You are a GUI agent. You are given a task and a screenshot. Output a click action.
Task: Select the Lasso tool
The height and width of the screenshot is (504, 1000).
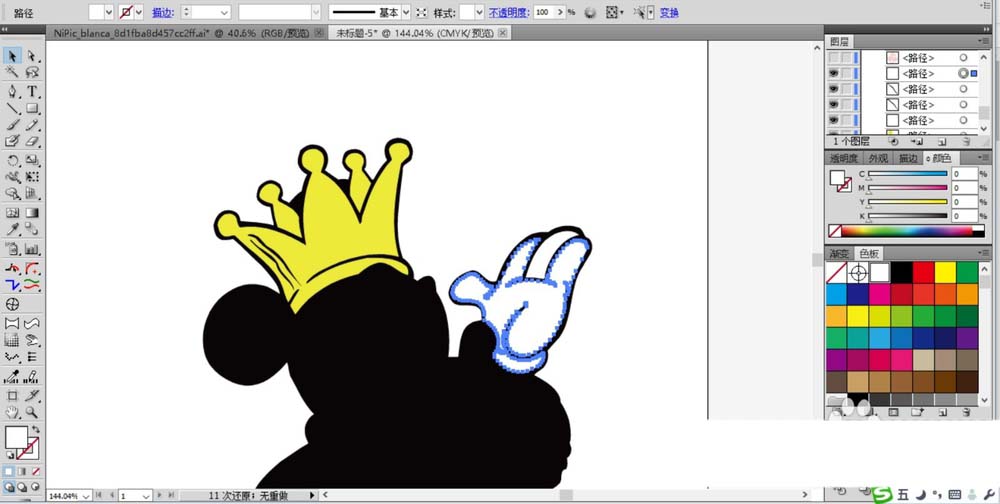32,73
